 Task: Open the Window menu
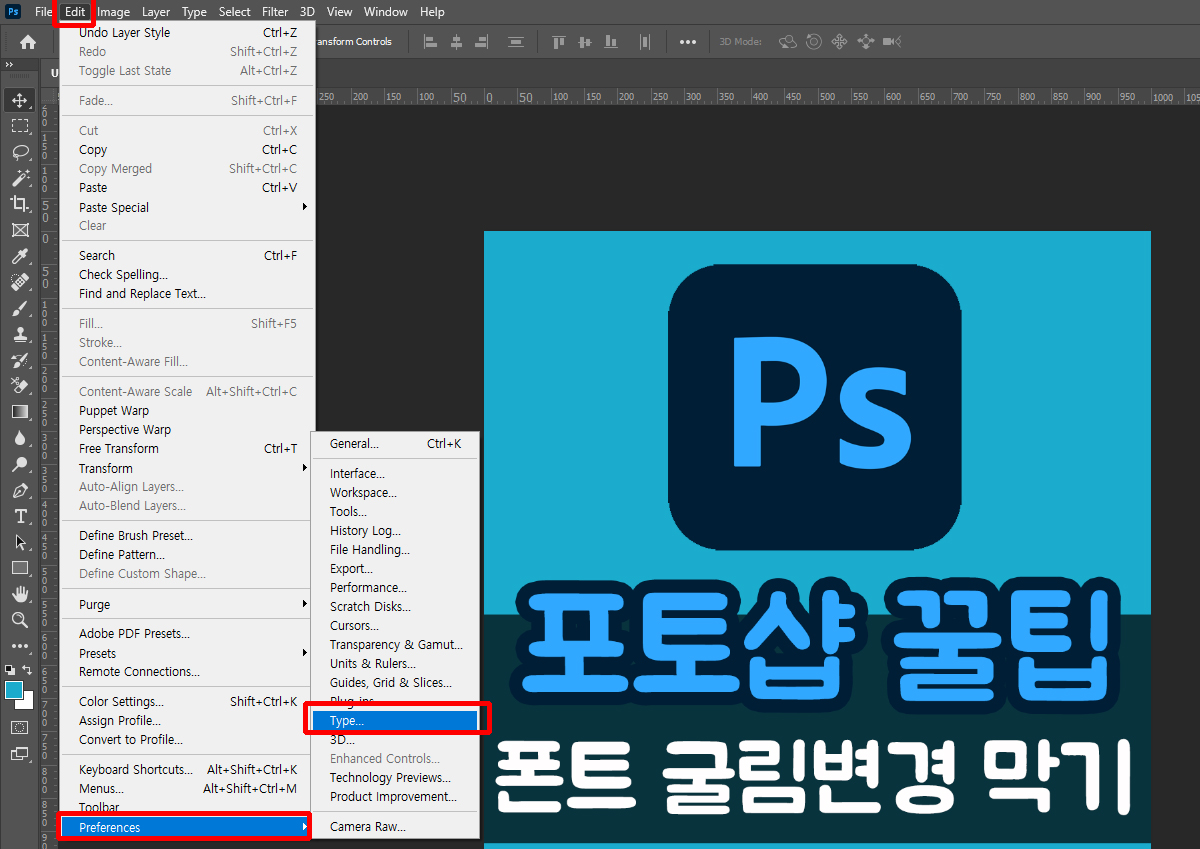coord(385,12)
